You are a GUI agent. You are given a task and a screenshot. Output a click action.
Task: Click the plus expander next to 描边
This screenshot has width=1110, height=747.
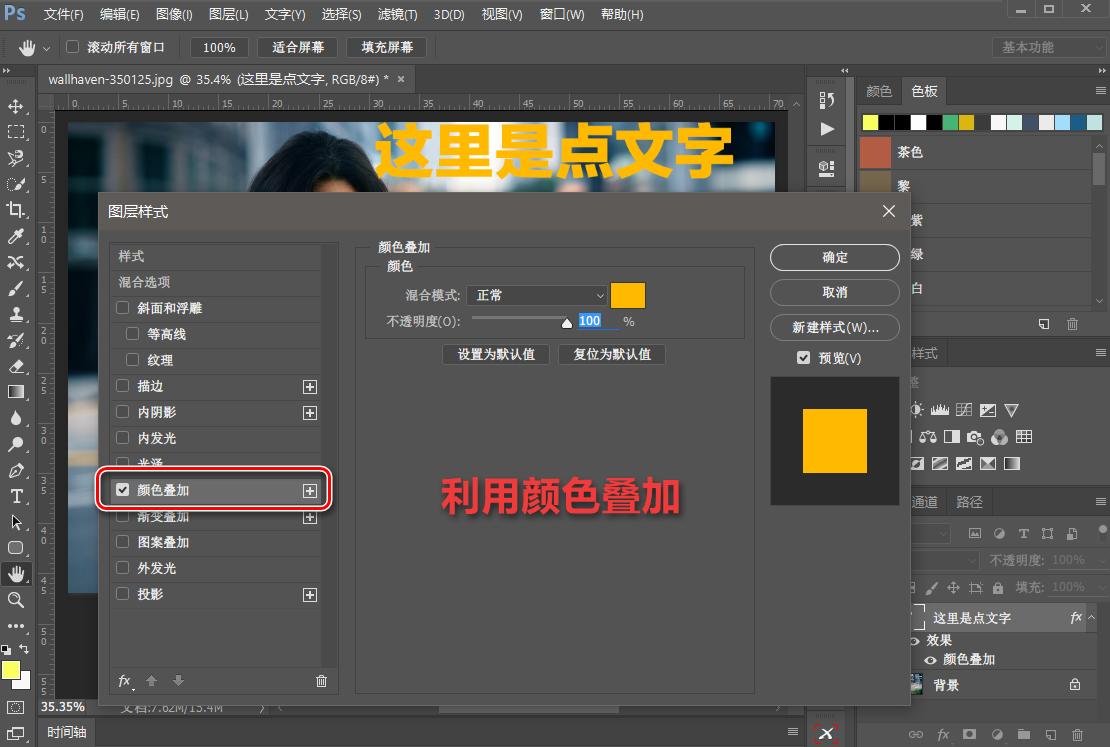[310, 387]
